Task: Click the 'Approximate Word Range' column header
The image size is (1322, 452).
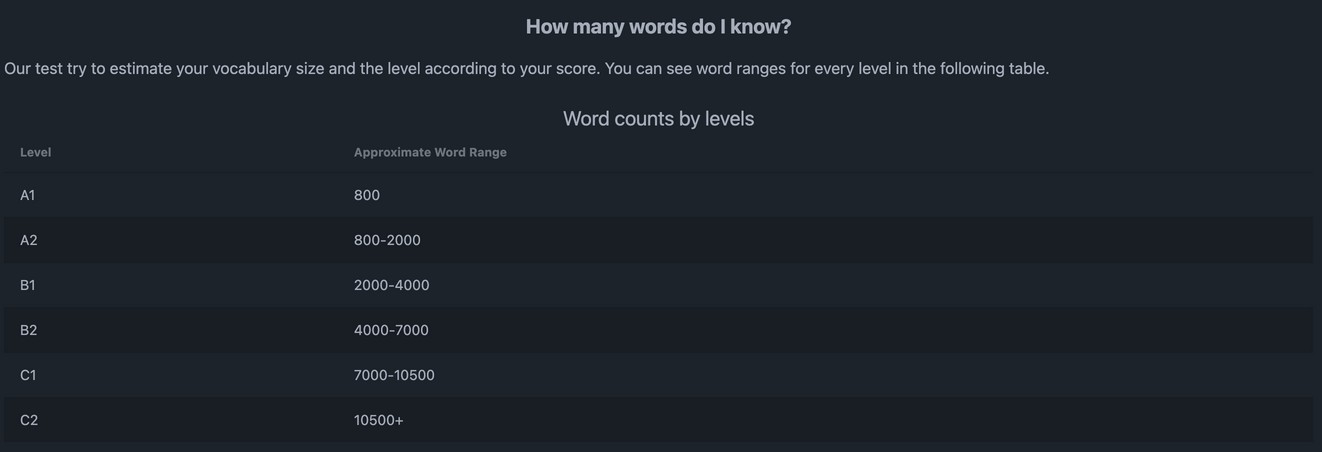Action: [430, 152]
